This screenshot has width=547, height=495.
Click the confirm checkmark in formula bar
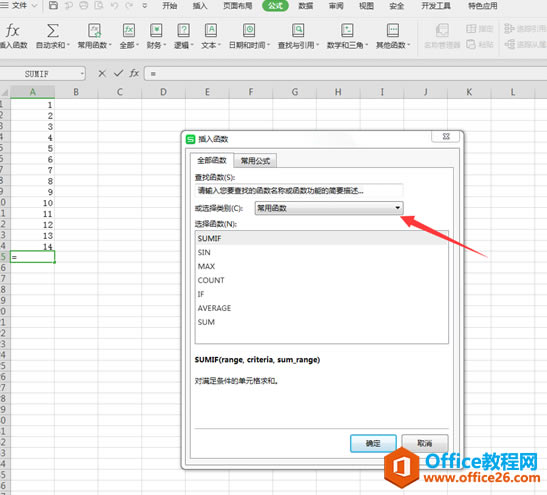(119, 73)
